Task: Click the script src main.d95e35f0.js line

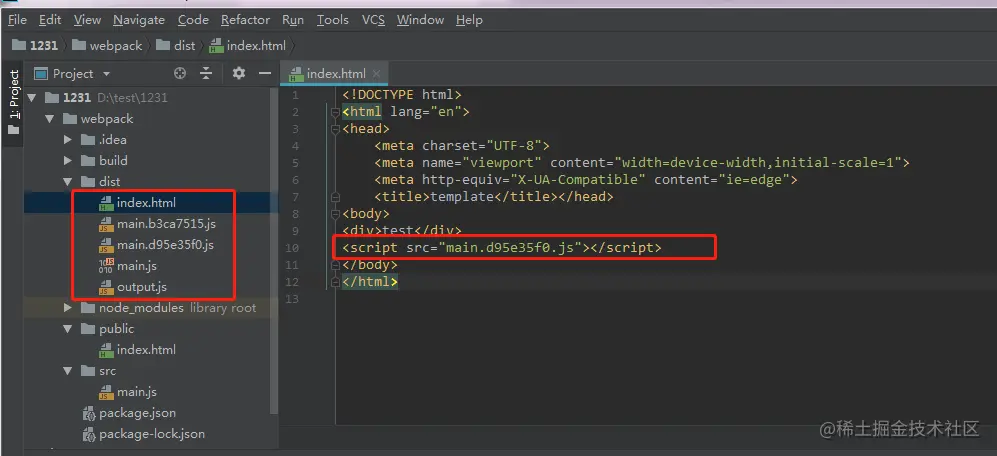Action: tap(502, 248)
